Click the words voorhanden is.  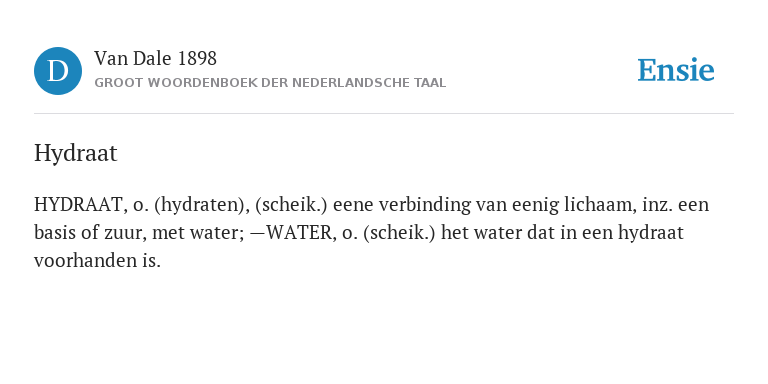point(97,260)
